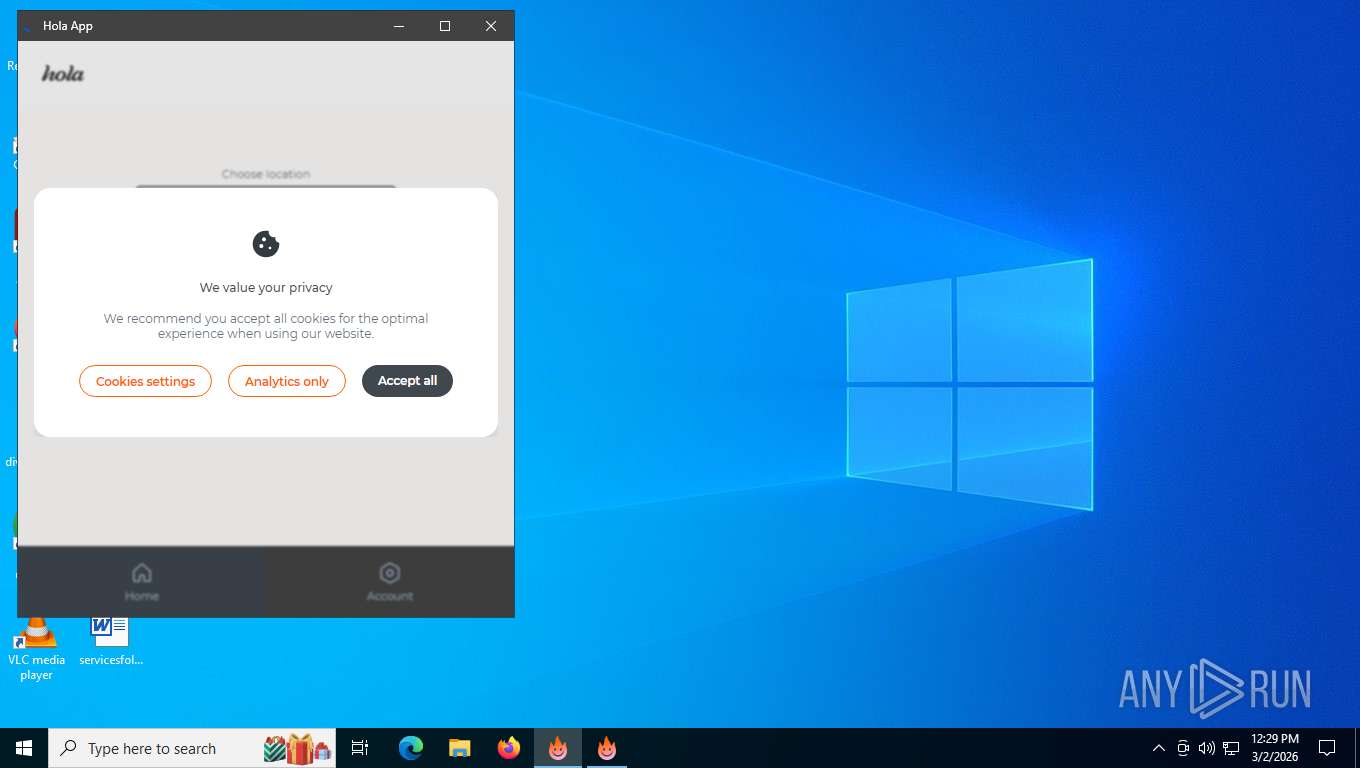Open the notification center

[1327, 748]
